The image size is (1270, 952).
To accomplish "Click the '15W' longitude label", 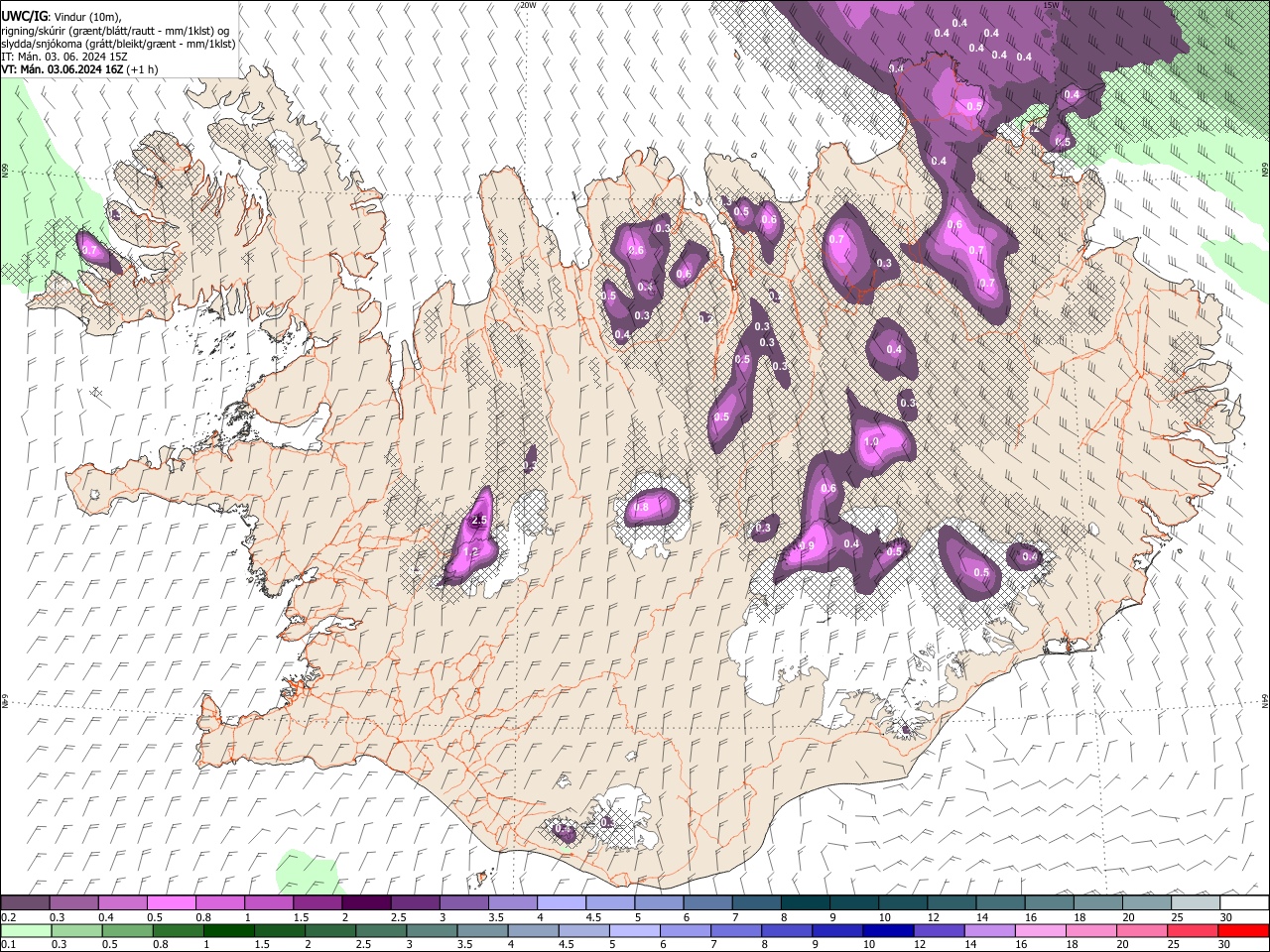I will [x=1051, y=5].
